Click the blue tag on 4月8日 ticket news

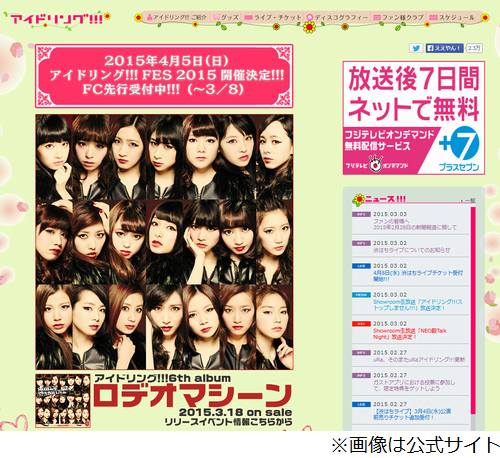pos(361,266)
